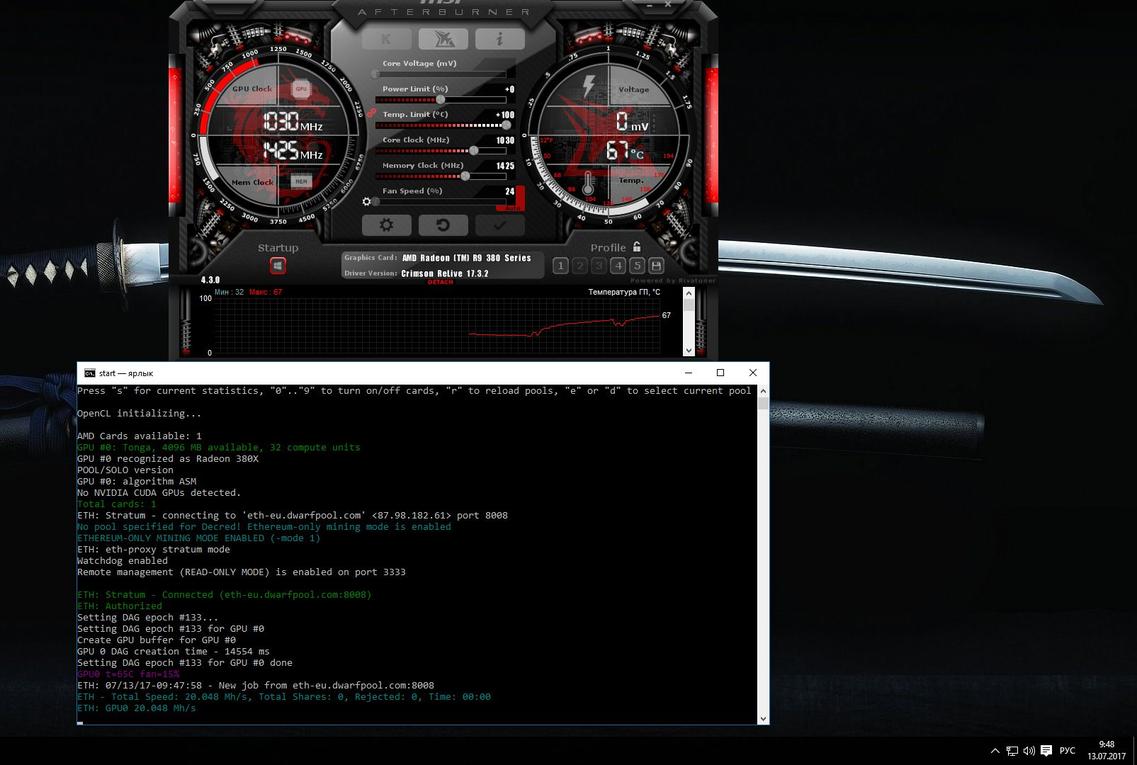The image size is (1137, 765).
Task: Open Afterburner settings gear button
Action: click(386, 226)
